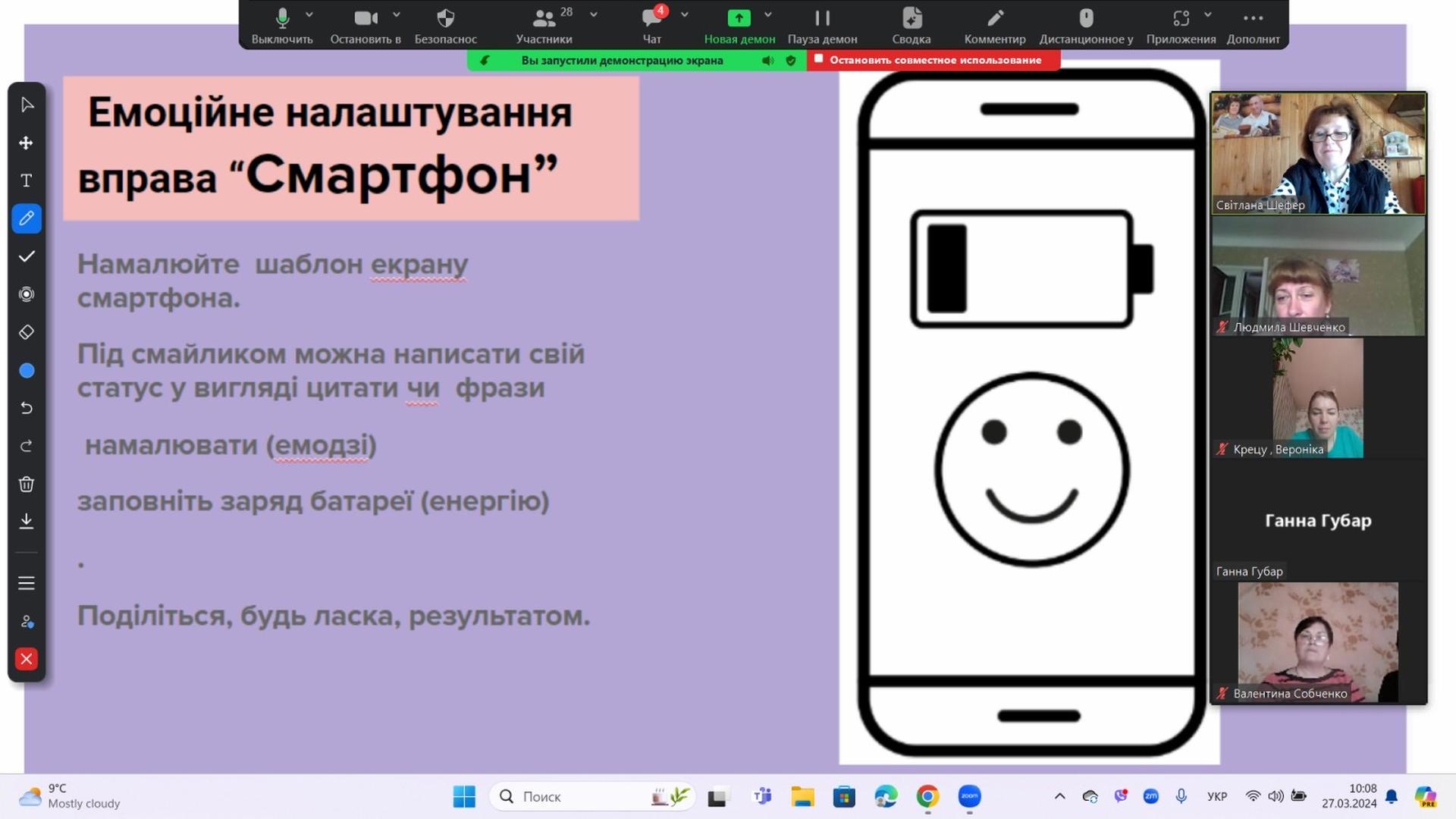
Task: Click Остановить совместное использование button
Action: point(934,60)
